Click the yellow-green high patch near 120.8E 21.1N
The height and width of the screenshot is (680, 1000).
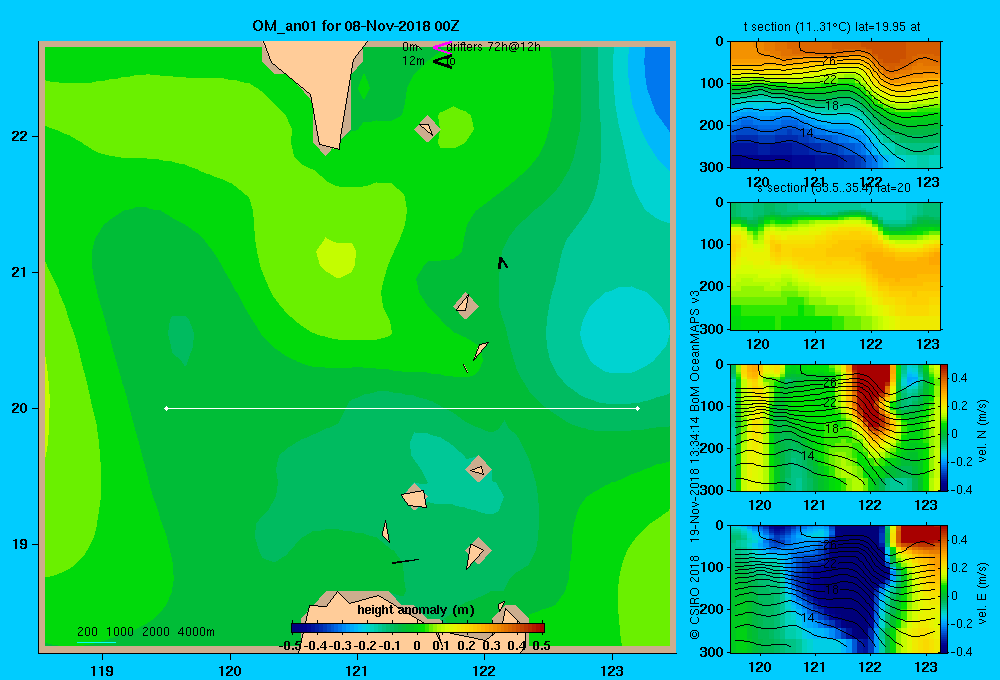point(336,257)
